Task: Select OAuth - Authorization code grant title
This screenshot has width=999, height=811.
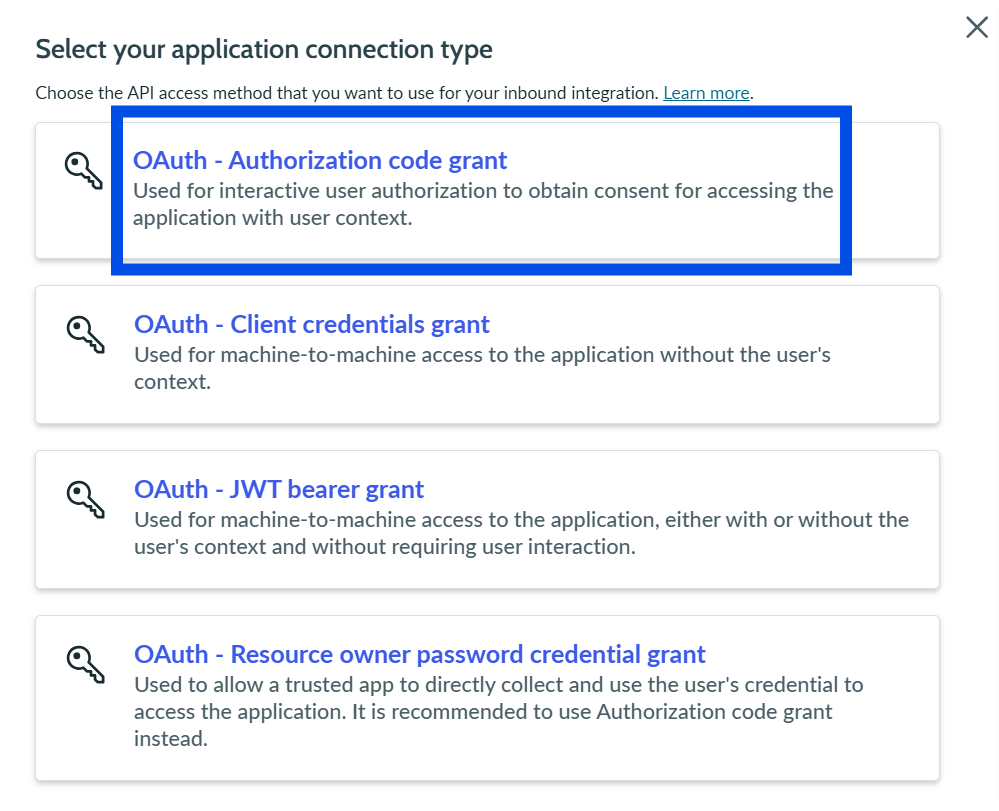Action: (320, 161)
